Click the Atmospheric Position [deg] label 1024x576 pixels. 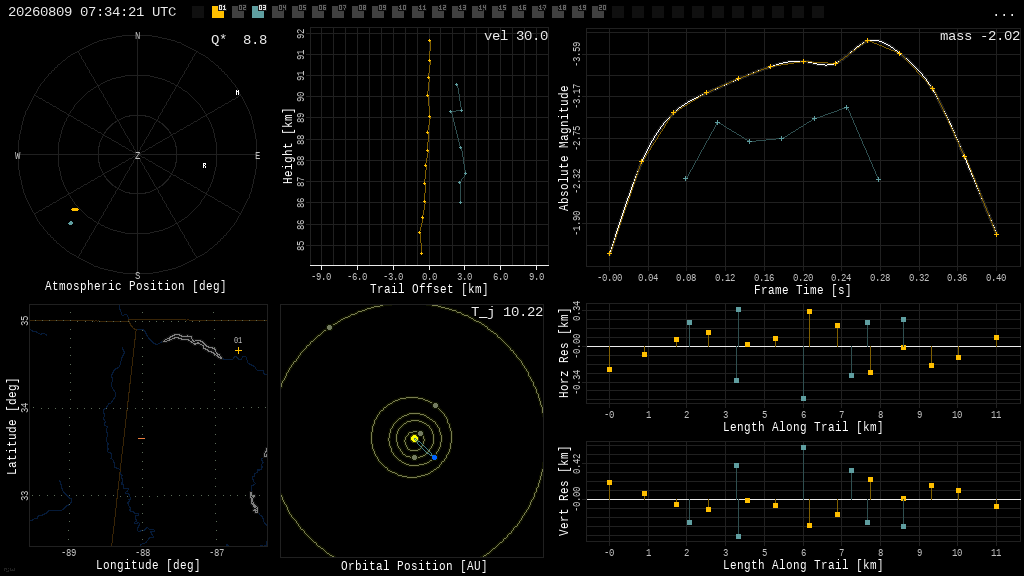click(135, 286)
